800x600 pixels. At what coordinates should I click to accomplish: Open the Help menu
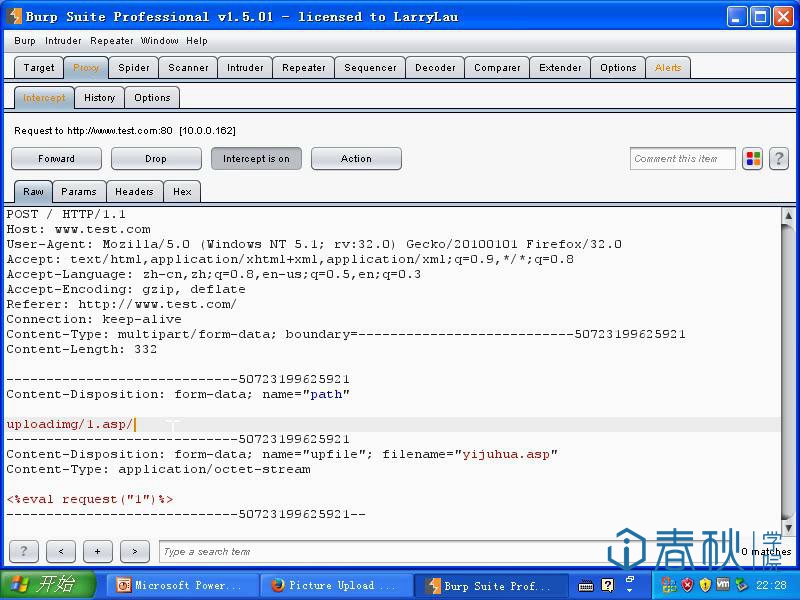tap(196, 41)
